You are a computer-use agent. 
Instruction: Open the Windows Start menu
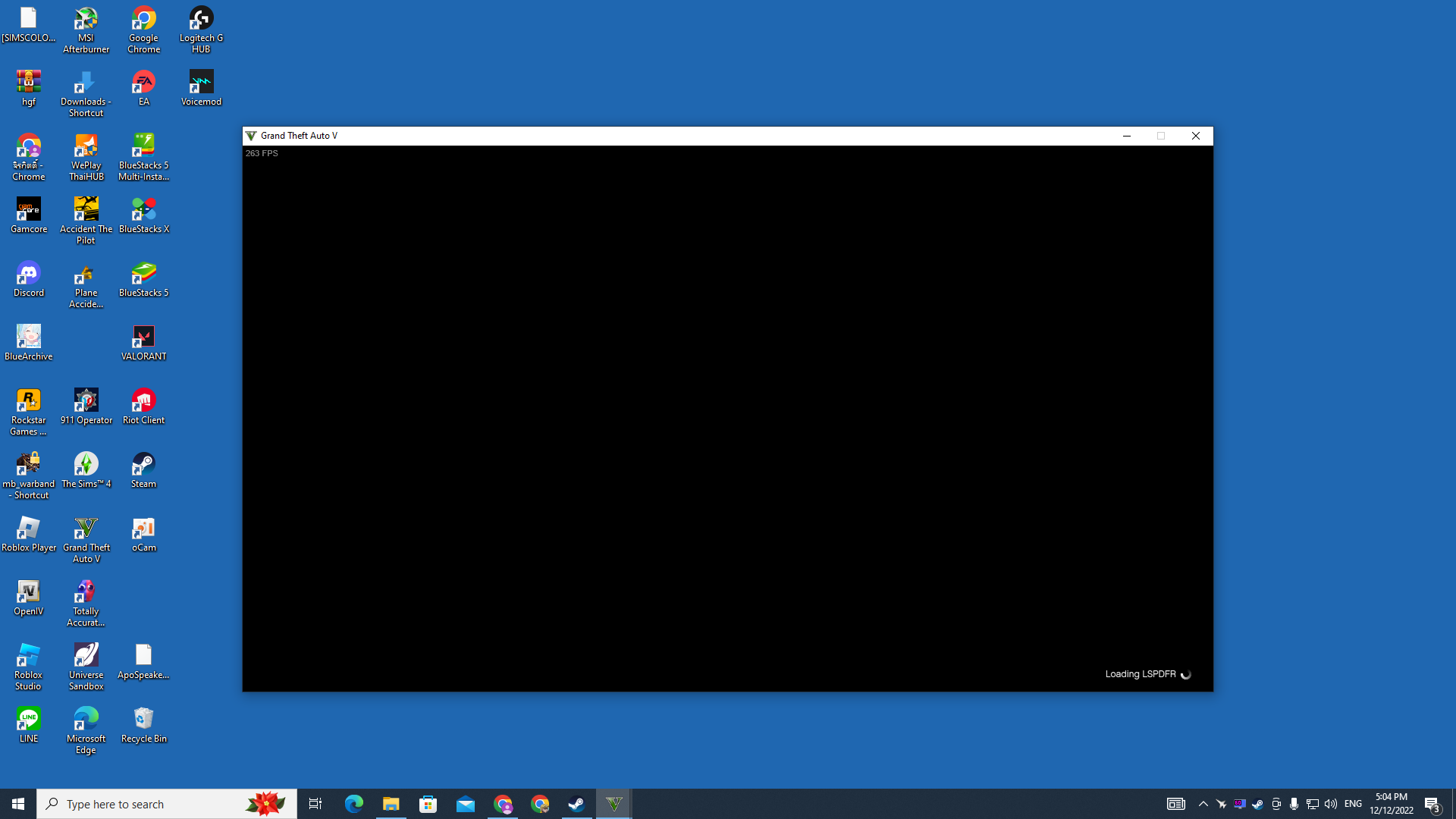tap(18, 804)
